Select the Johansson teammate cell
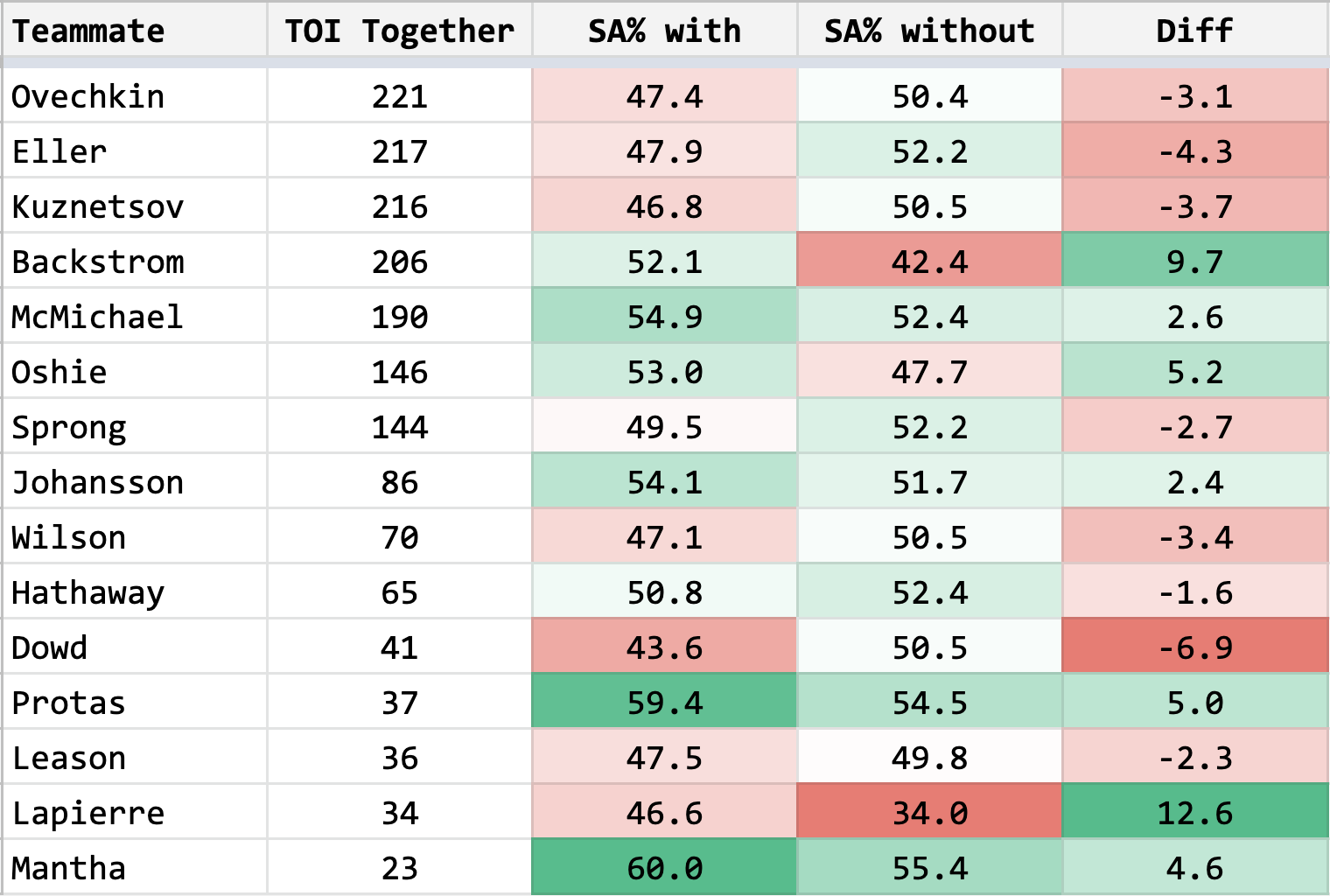1330x896 pixels. click(98, 482)
